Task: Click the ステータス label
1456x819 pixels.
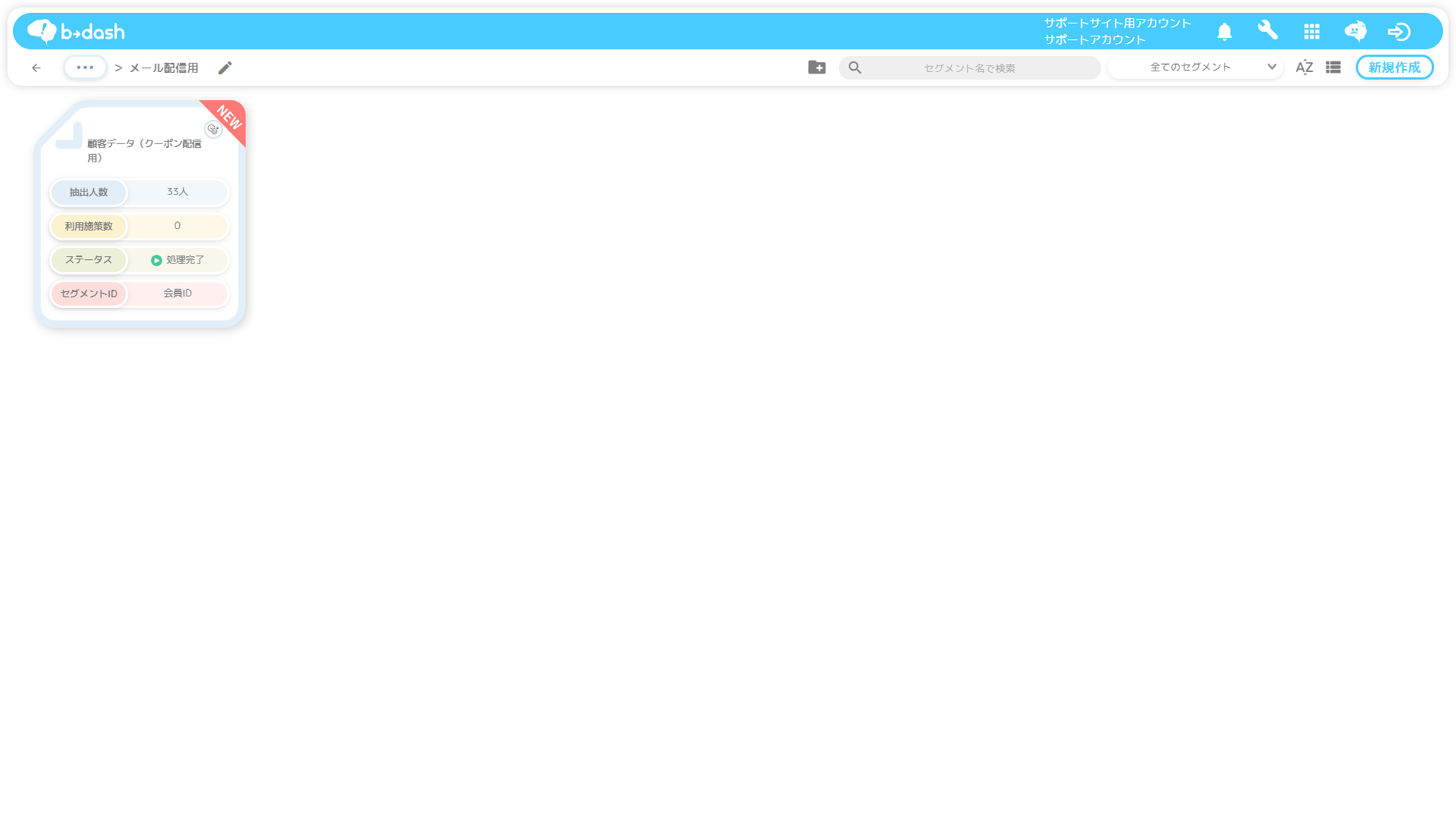Action: (89, 259)
